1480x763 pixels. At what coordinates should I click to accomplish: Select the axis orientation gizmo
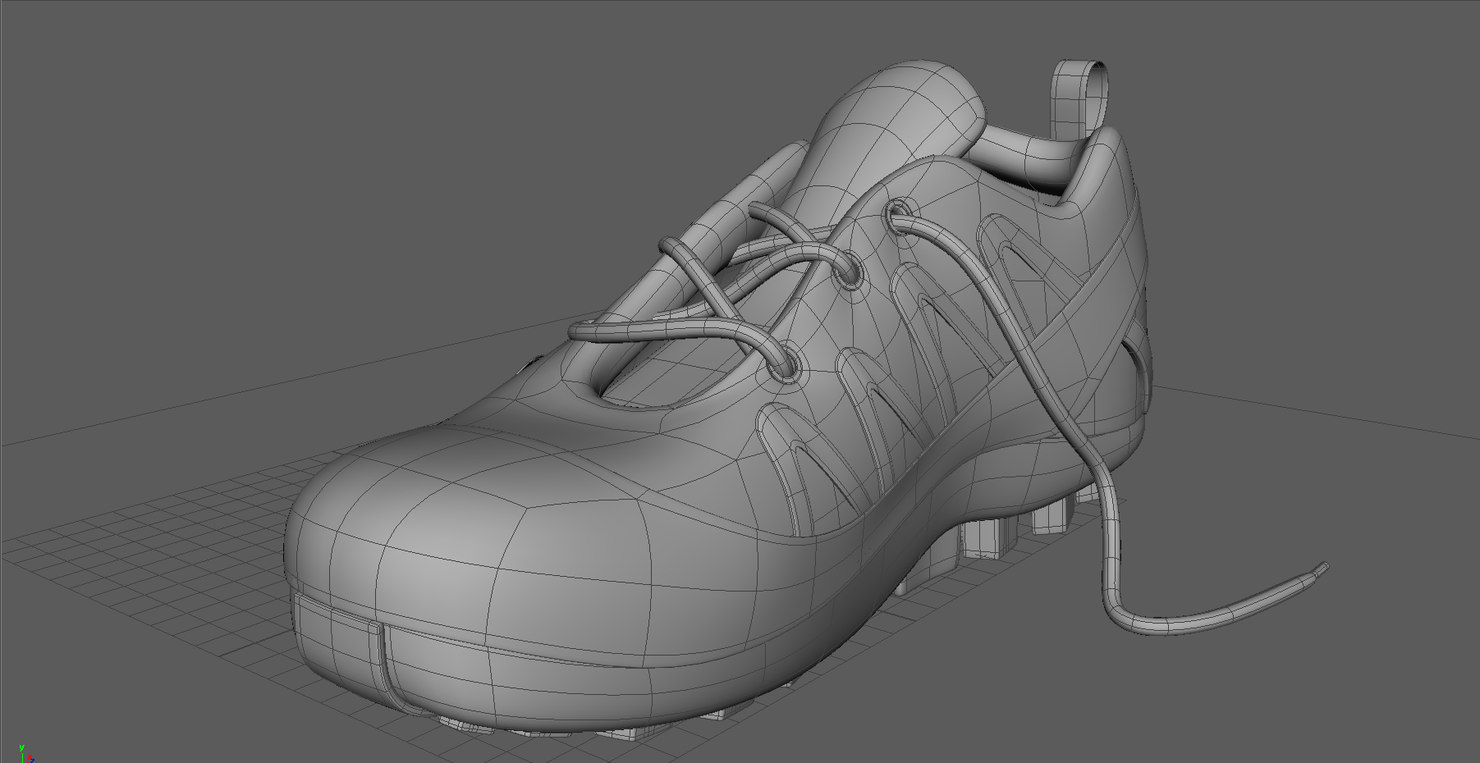[27, 752]
